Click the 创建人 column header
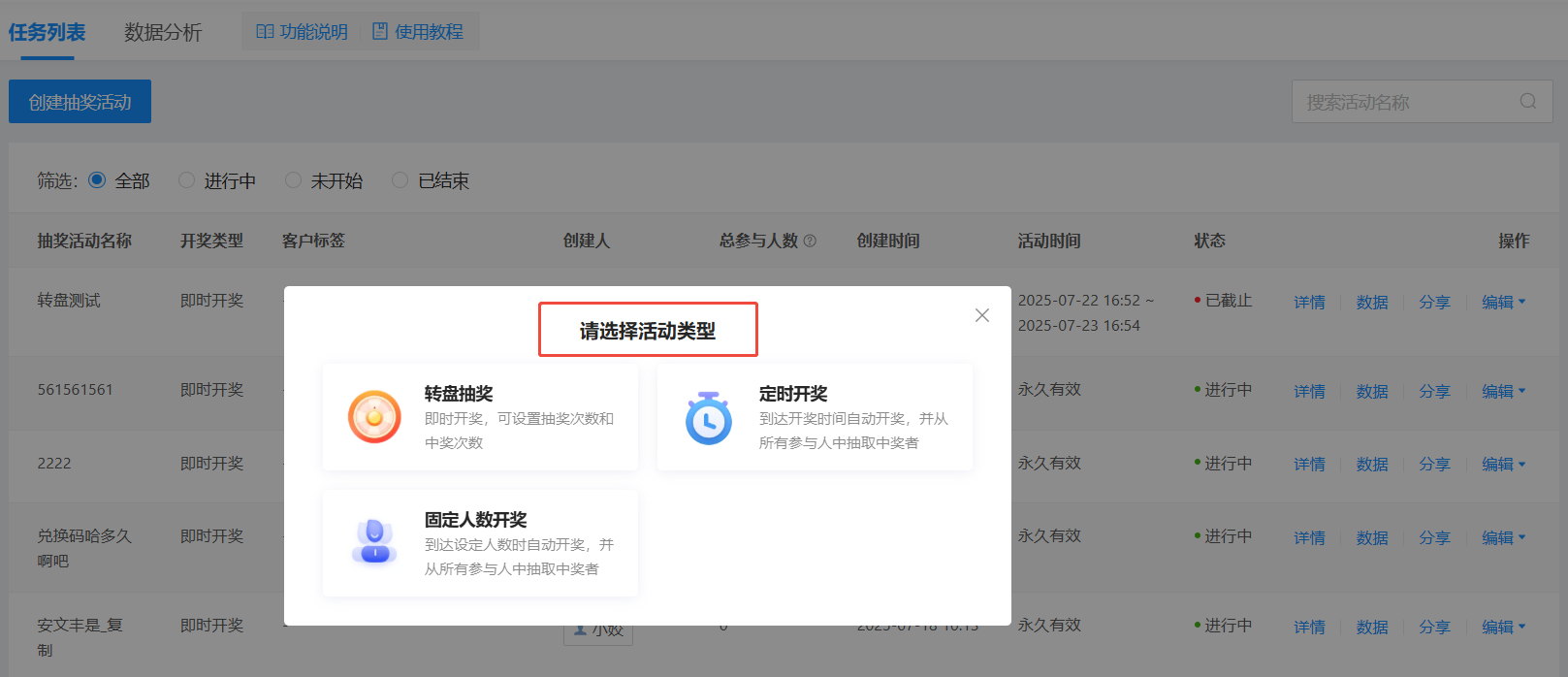The image size is (1568, 677). click(587, 241)
